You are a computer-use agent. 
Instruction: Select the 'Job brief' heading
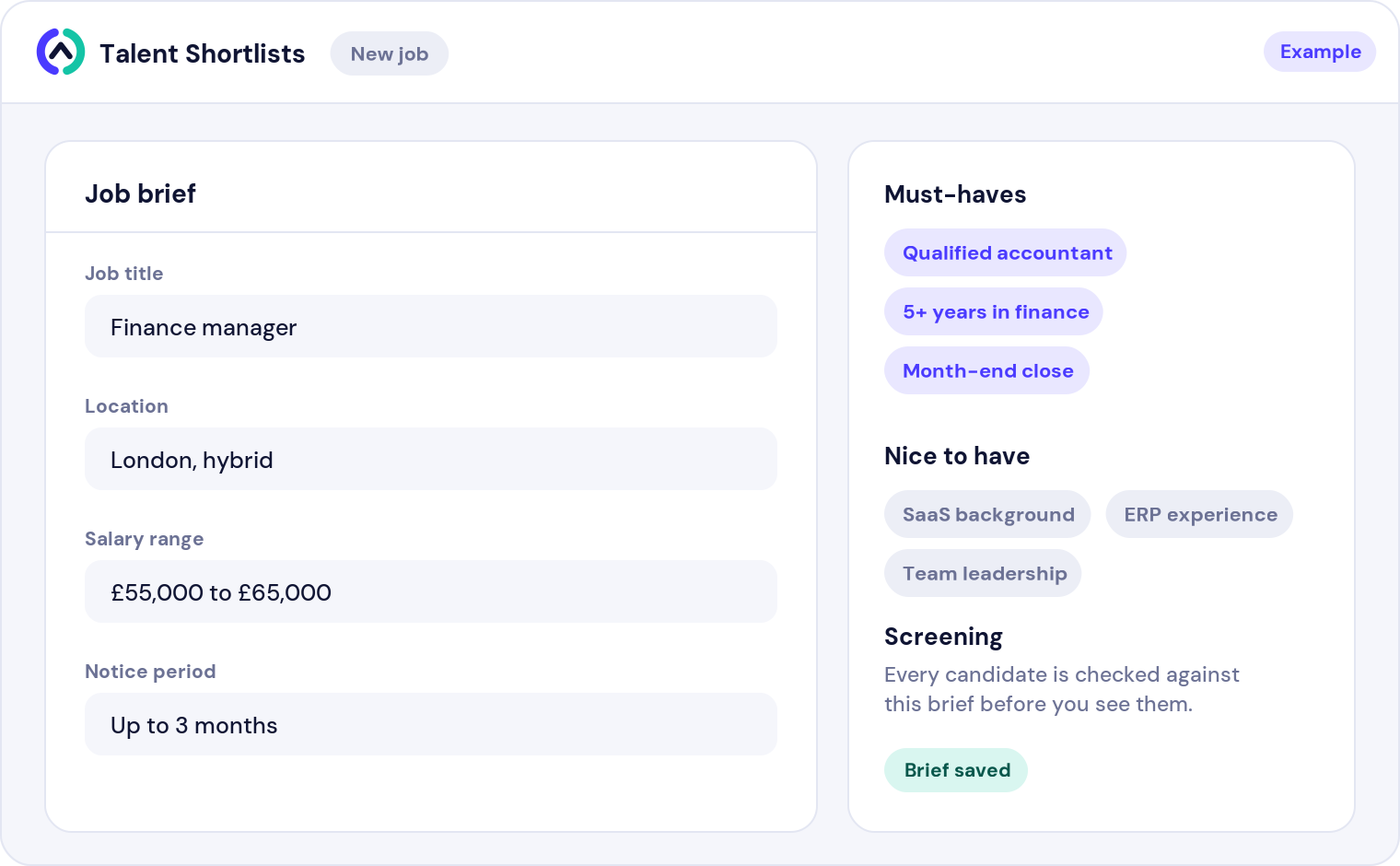click(x=140, y=193)
